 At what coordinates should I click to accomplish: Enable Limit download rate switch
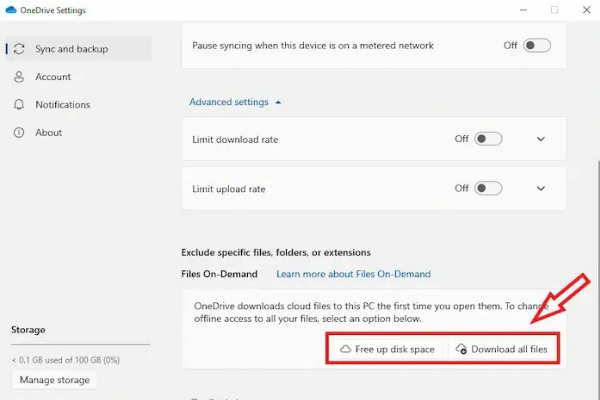coord(488,139)
